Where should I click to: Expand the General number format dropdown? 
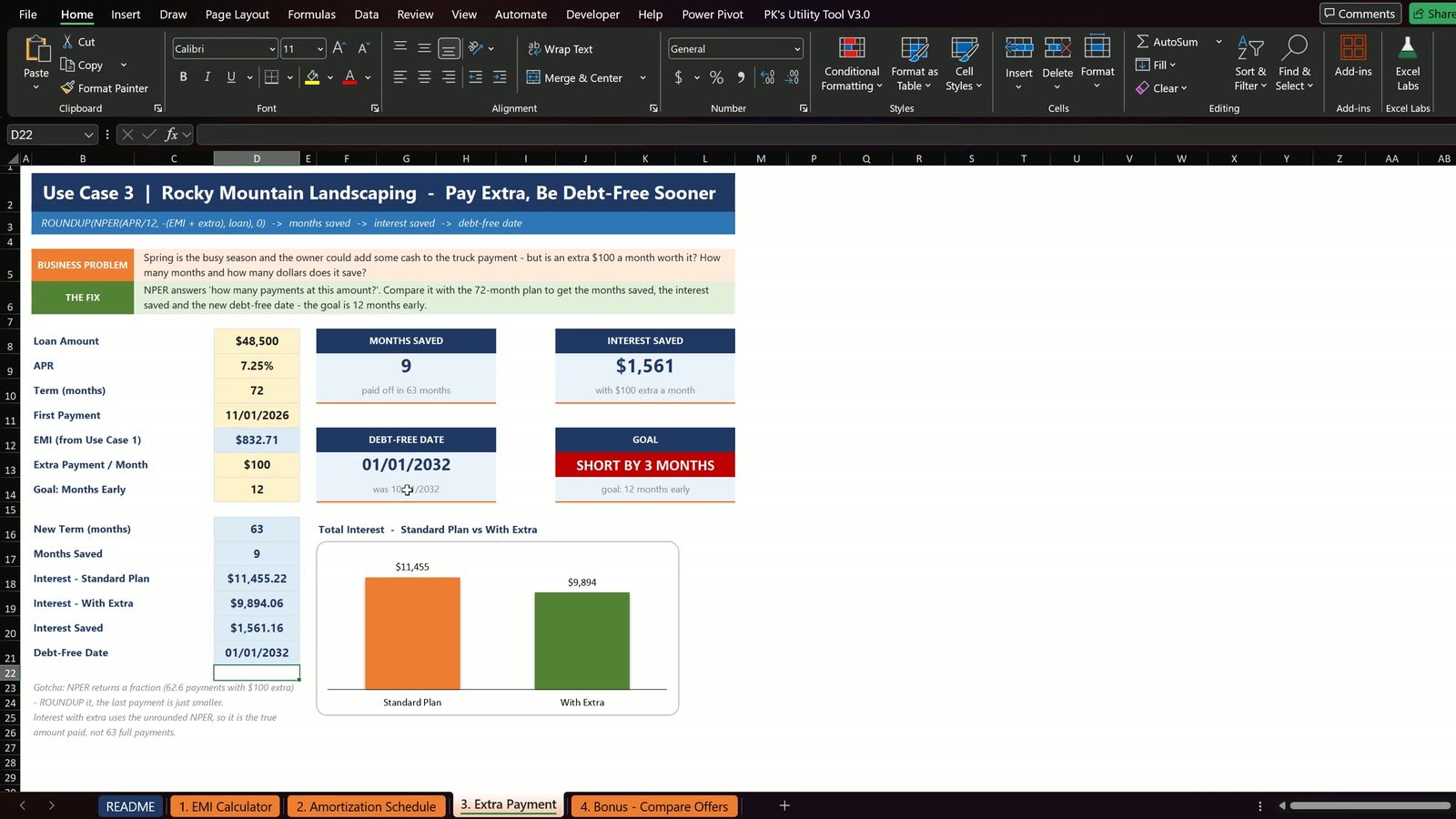[x=797, y=49]
